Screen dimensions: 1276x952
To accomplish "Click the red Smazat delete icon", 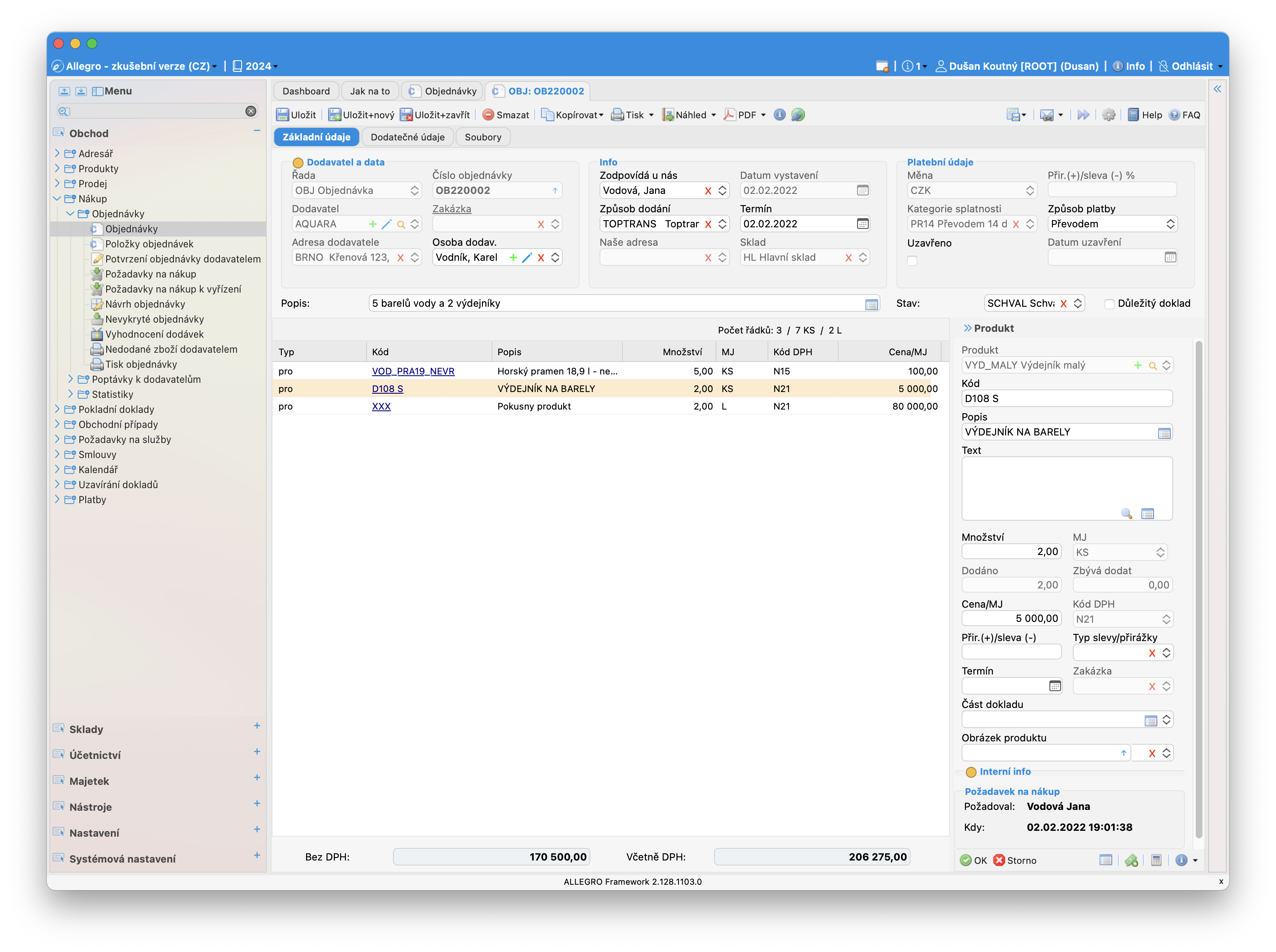I will click(488, 115).
